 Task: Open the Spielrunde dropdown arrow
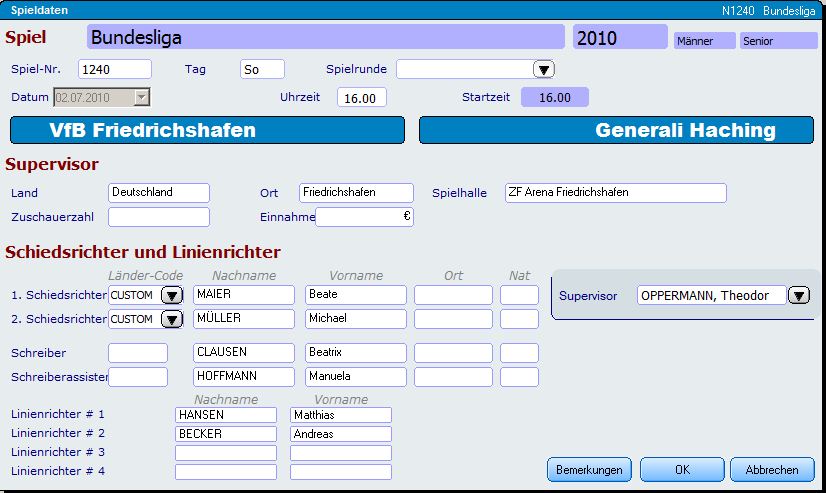[543, 69]
